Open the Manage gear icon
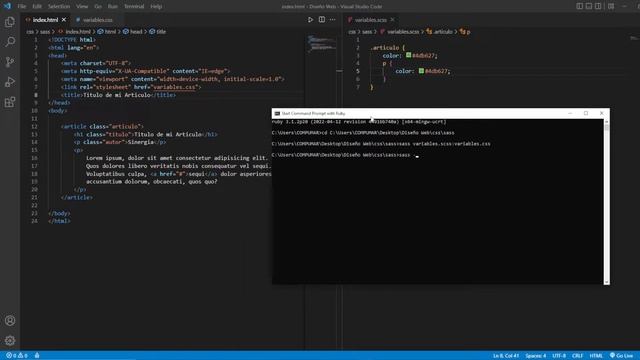Screen dimensions: 640x360 point(10,340)
